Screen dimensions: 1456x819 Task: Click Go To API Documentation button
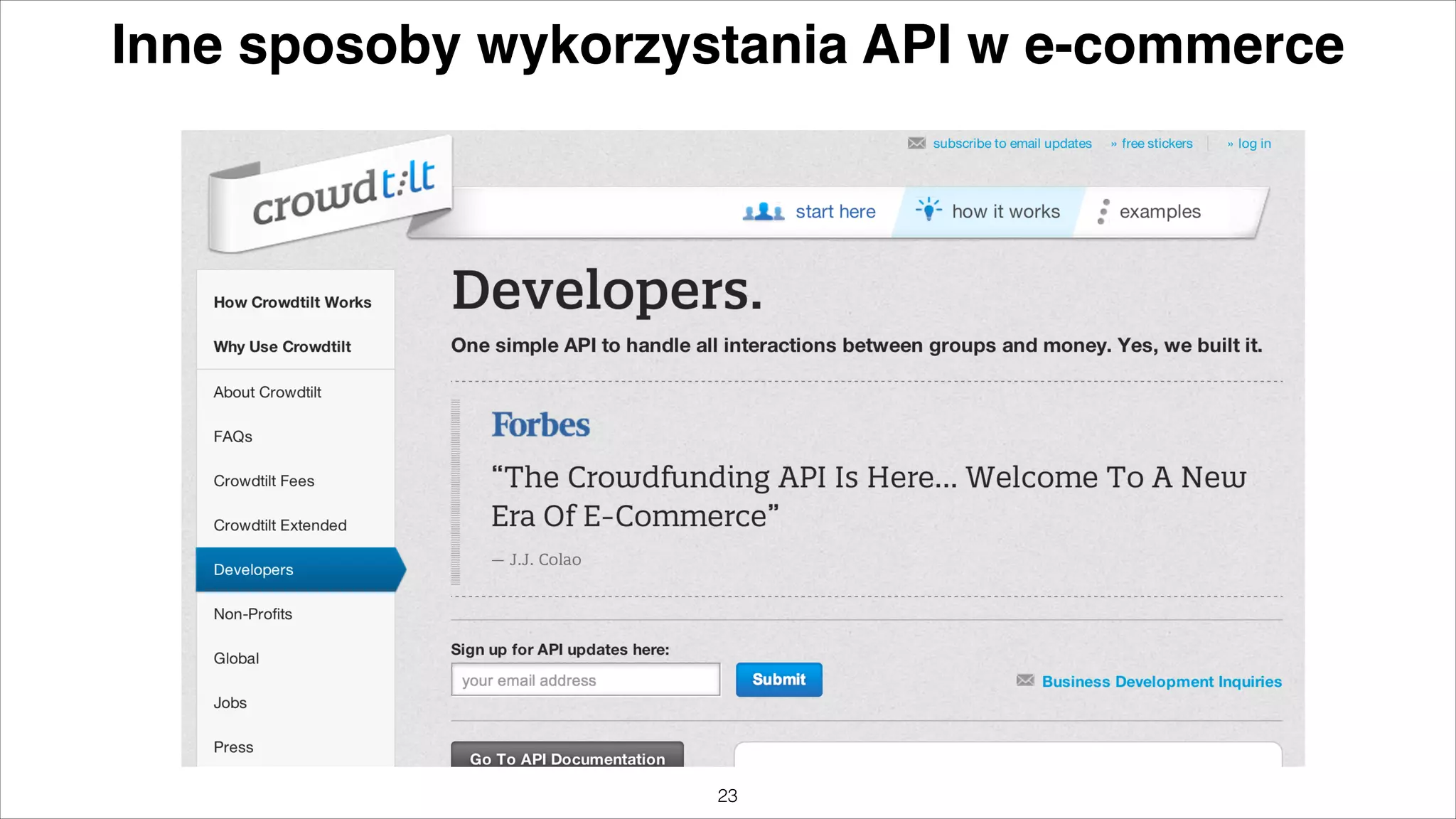(x=567, y=754)
